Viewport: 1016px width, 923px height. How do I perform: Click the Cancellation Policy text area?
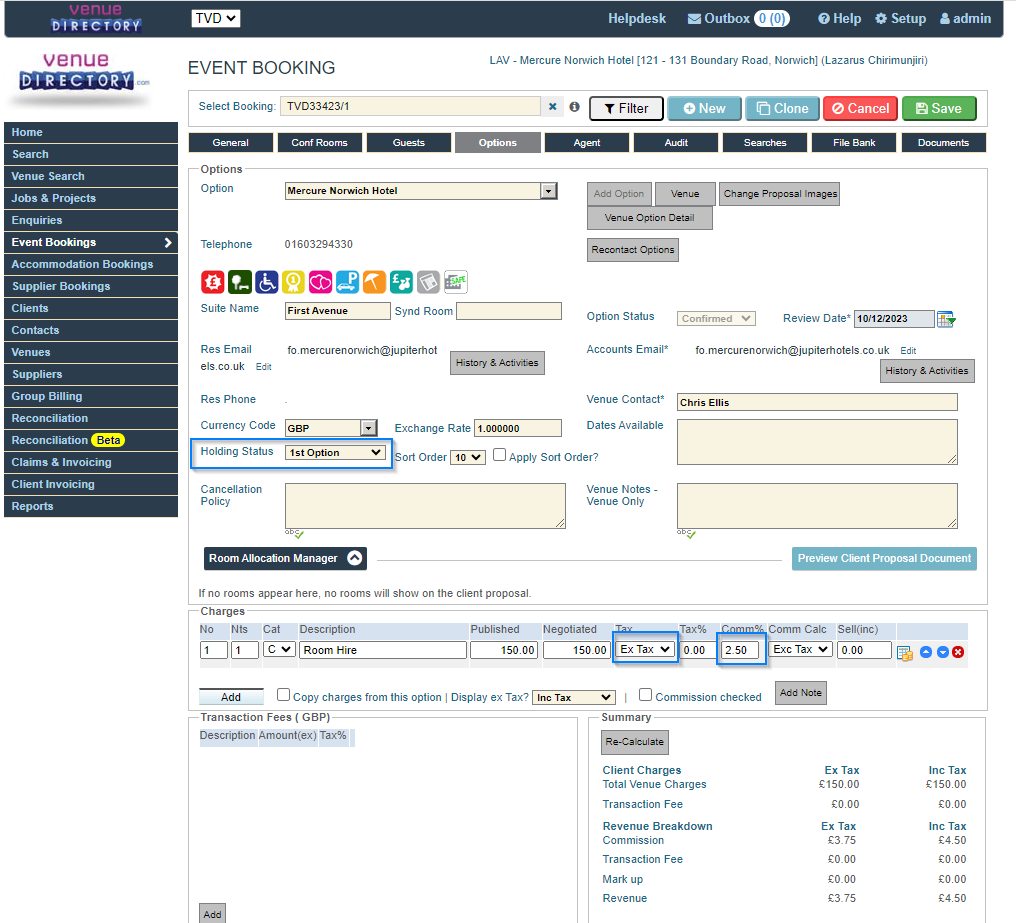(425, 506)
